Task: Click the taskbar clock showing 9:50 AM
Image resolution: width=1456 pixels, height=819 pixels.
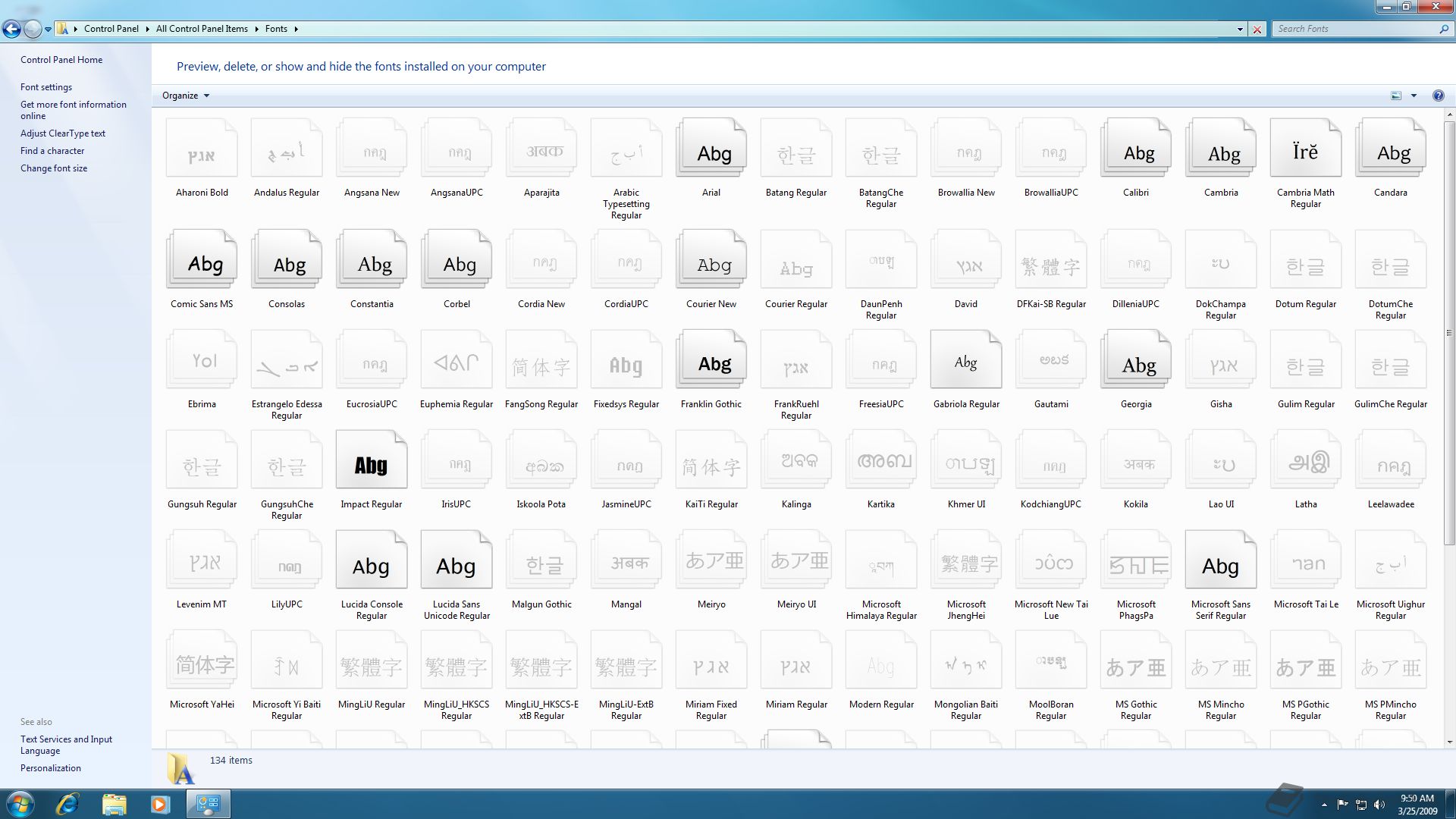Action: pos(1417,805)
